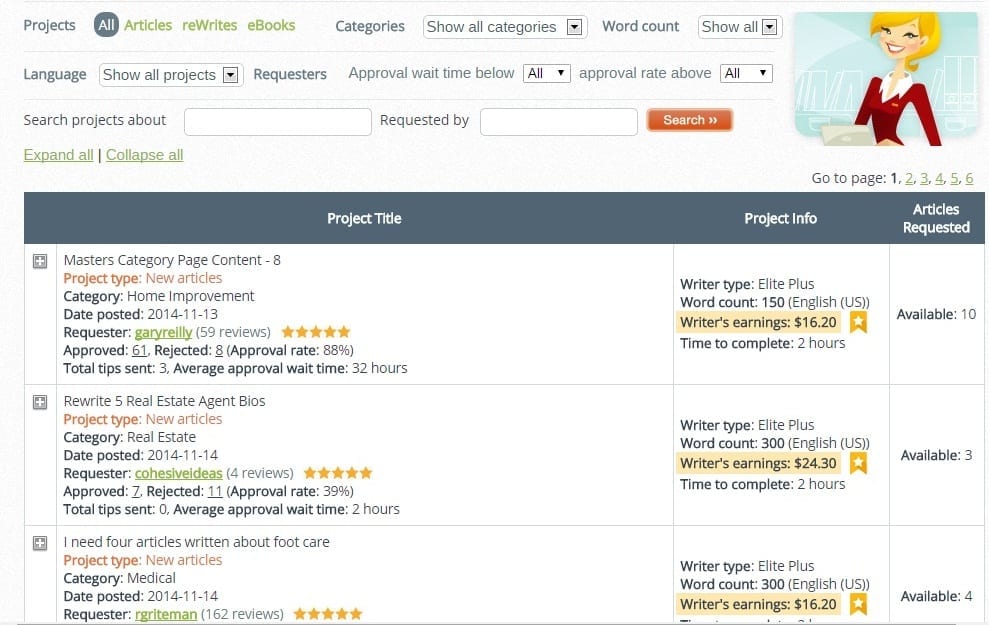The width and height of the screenshot is (989, 625).
Task: Go to page 2
Action: click(x=909, y=178)
